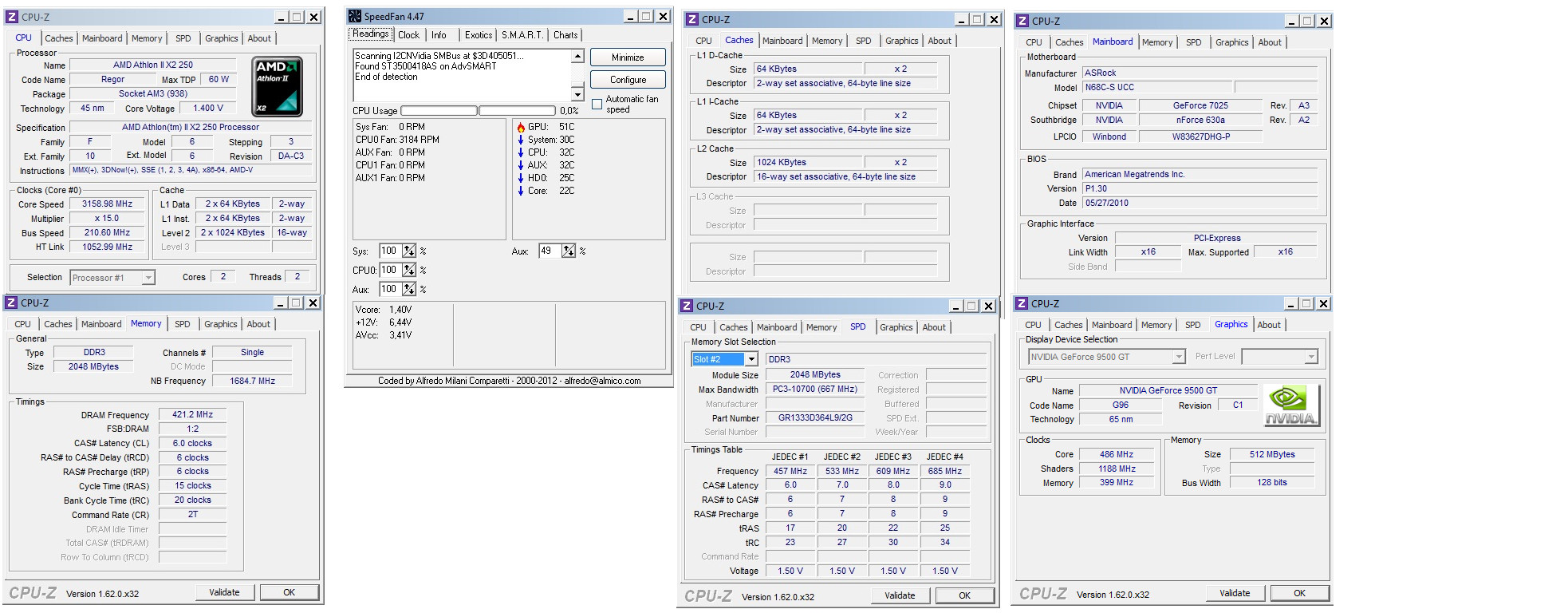Click the SpeedFan log scrollbar down arrow
1568x613 pixels.
point(577,94)
